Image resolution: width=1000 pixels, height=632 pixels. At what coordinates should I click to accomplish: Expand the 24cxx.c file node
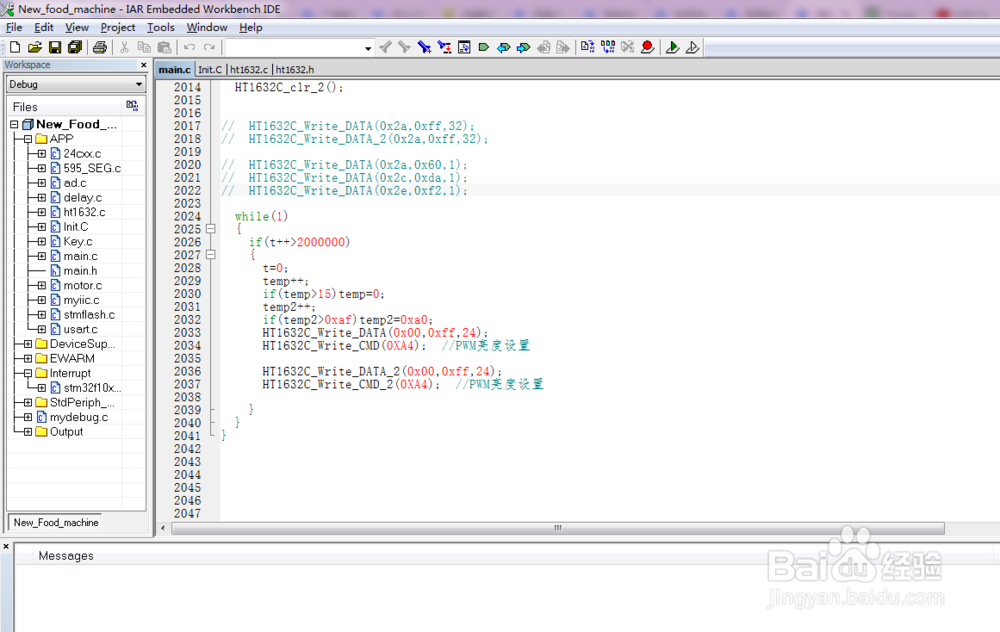click(41, 154)
